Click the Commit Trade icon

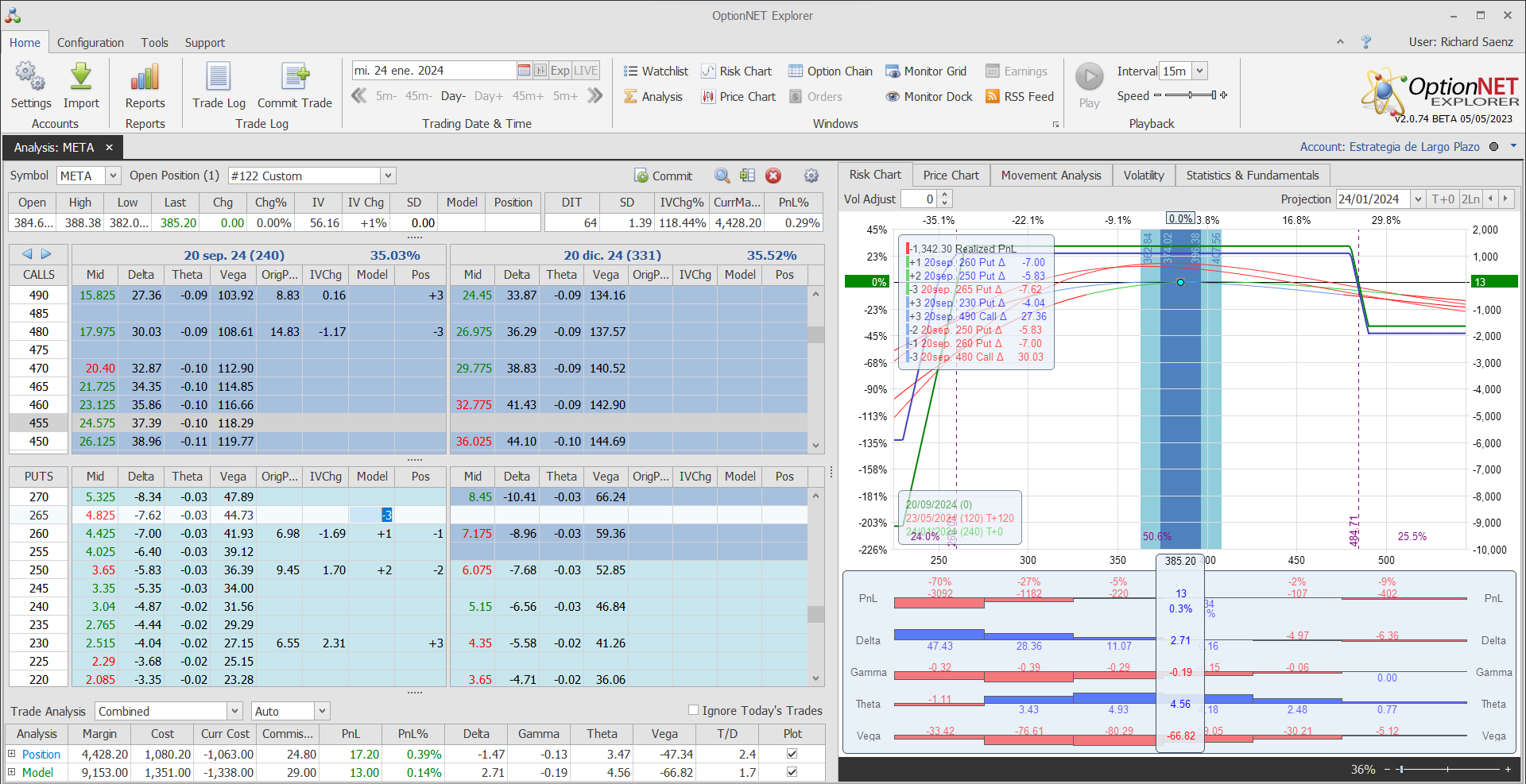pyautogui.click(x=295, y=86)
